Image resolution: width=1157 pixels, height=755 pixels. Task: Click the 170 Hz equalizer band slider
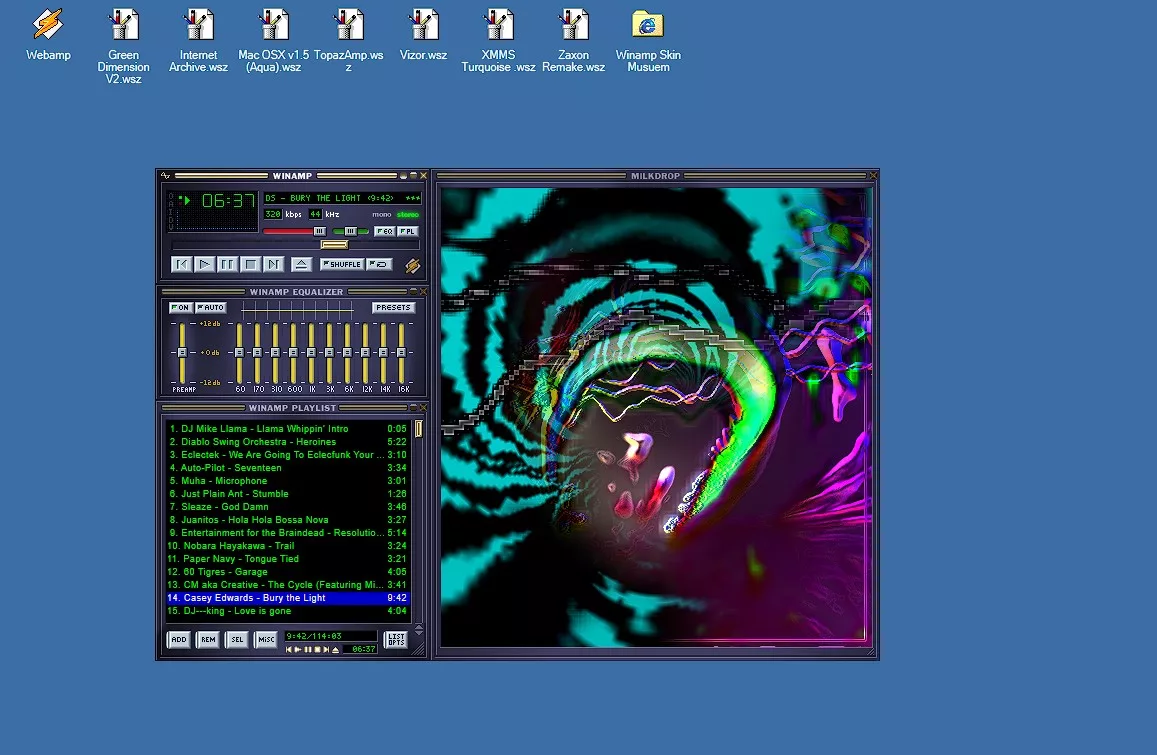(258, 353)
